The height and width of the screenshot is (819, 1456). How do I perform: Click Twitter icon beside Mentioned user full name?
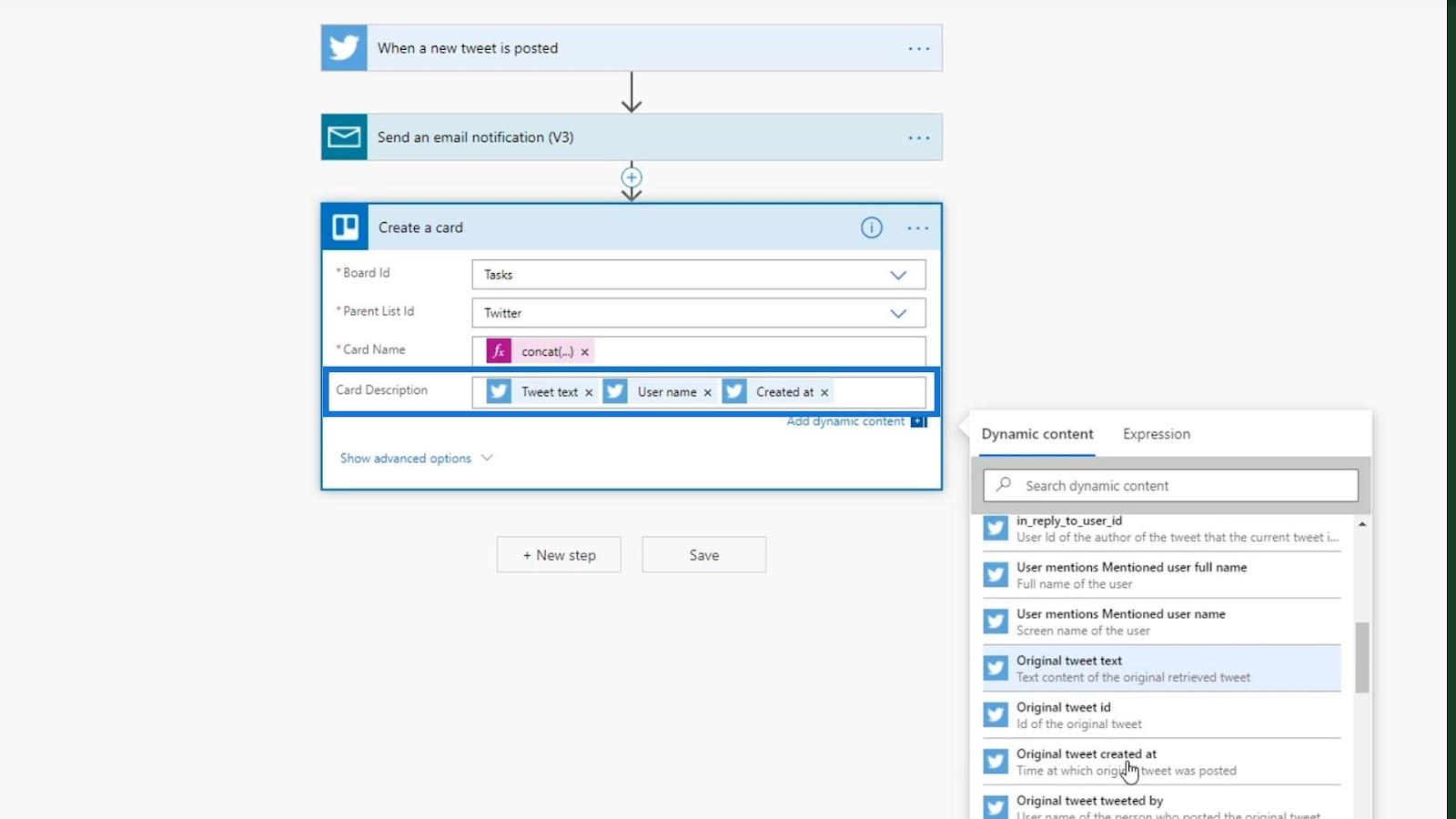tap(996, 574)
